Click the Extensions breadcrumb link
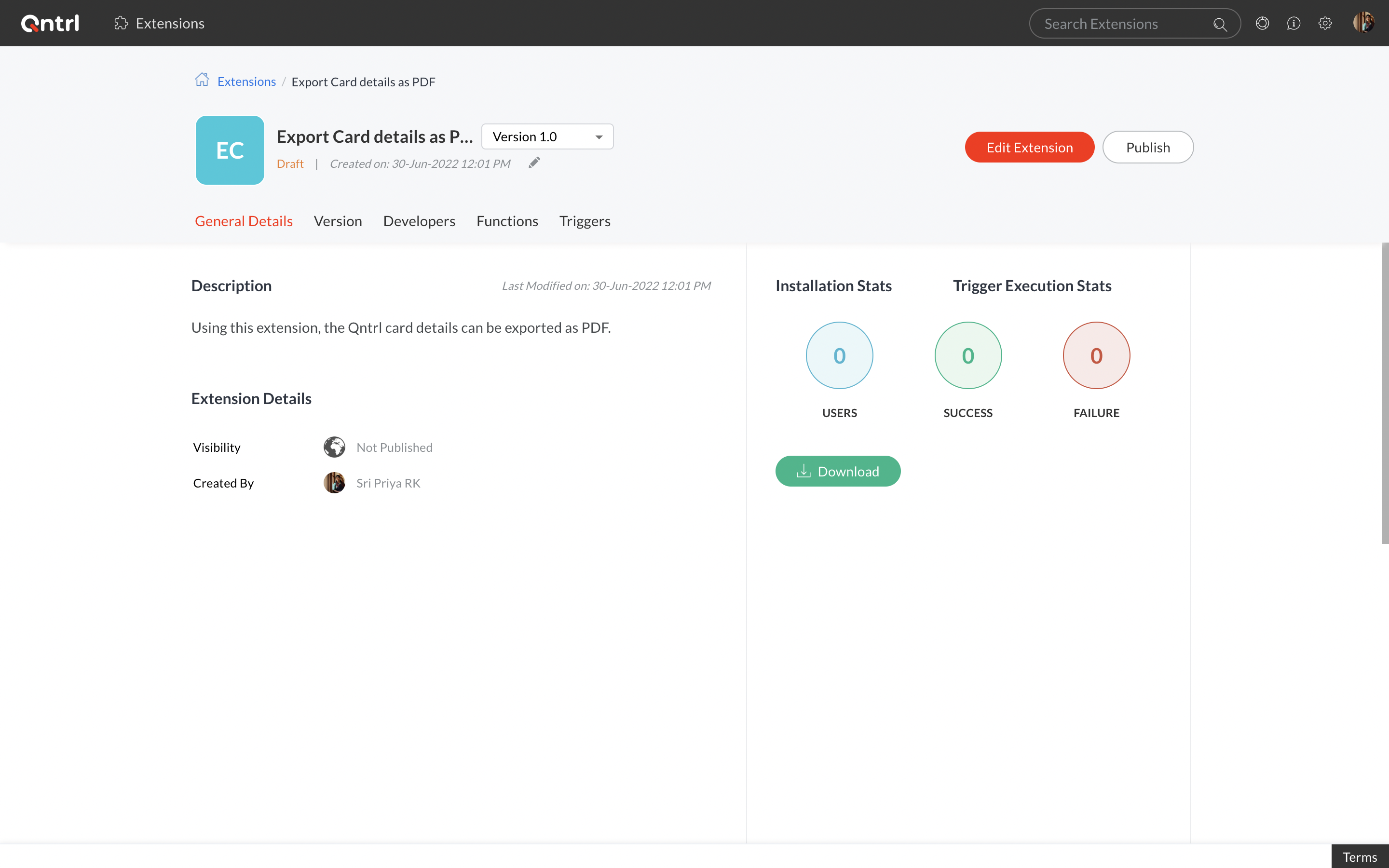 (246, 81)
